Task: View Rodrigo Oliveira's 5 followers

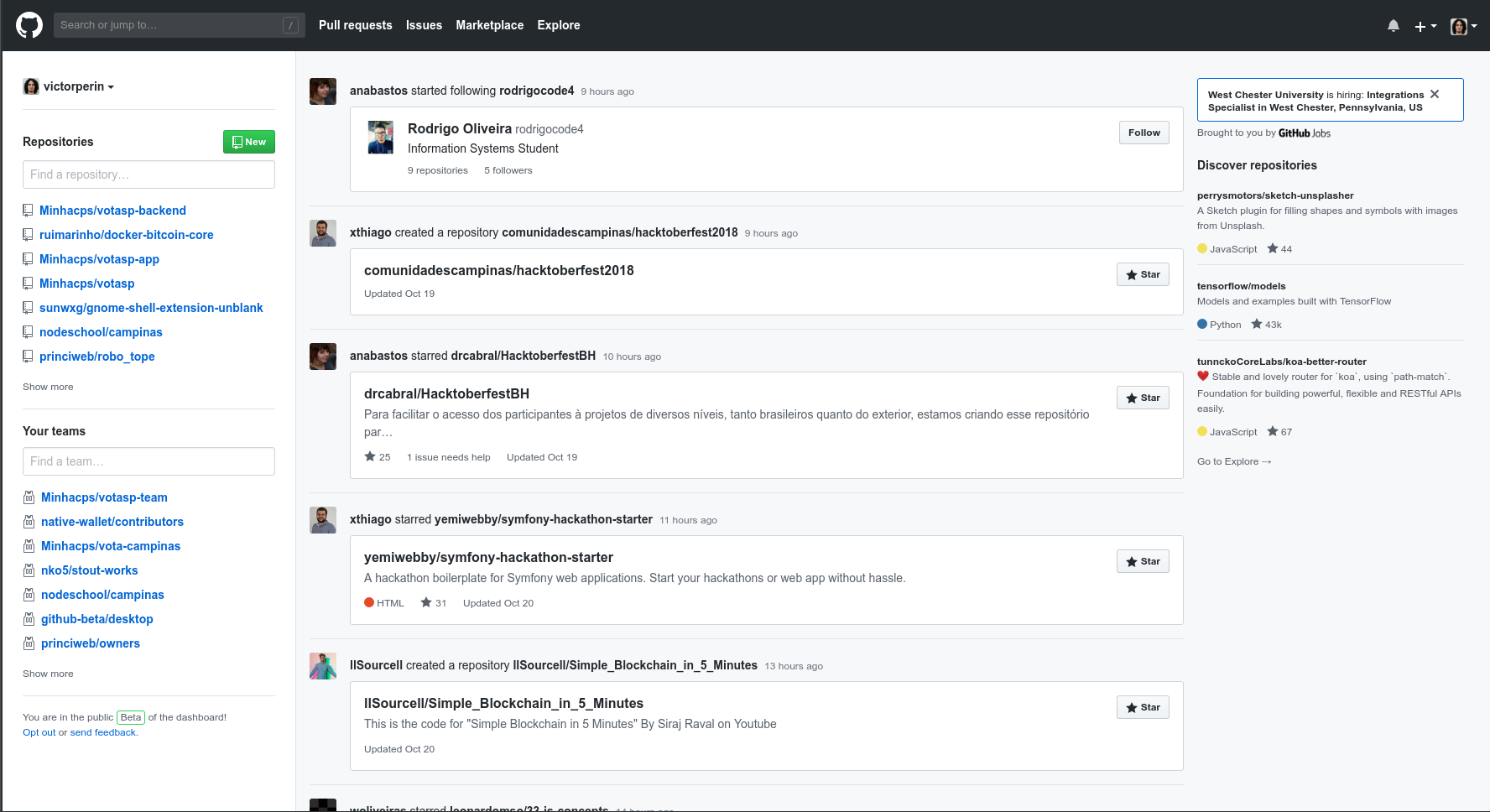Action: (508, 170)
